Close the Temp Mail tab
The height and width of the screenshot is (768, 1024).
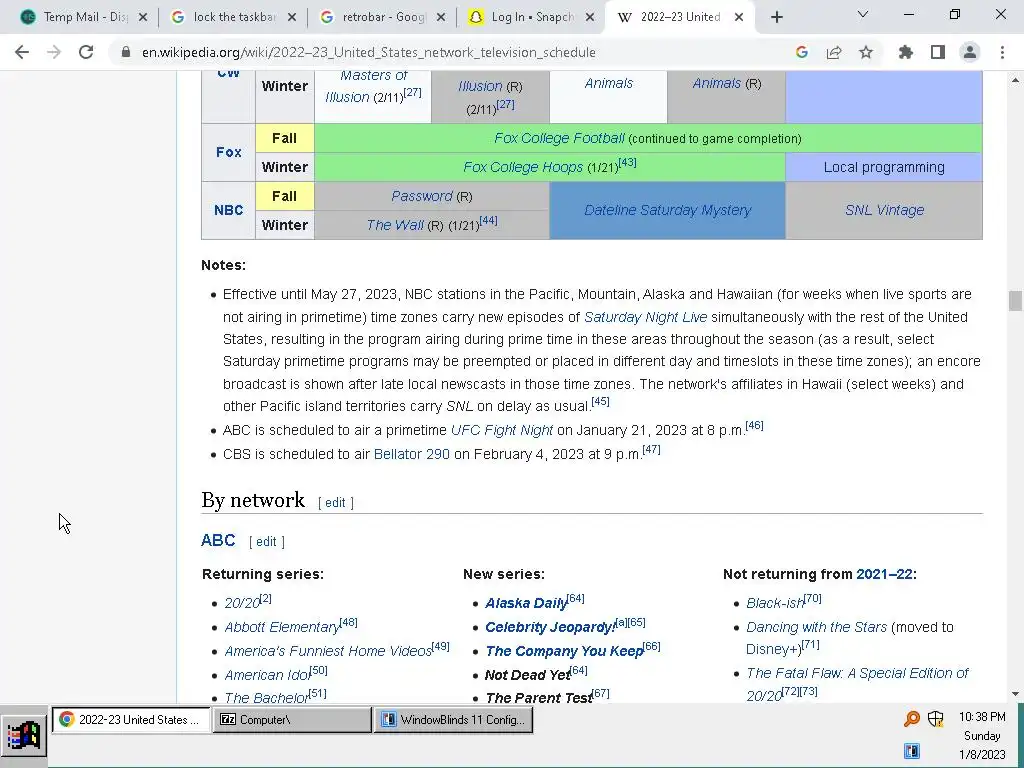(x=143, y=17)
